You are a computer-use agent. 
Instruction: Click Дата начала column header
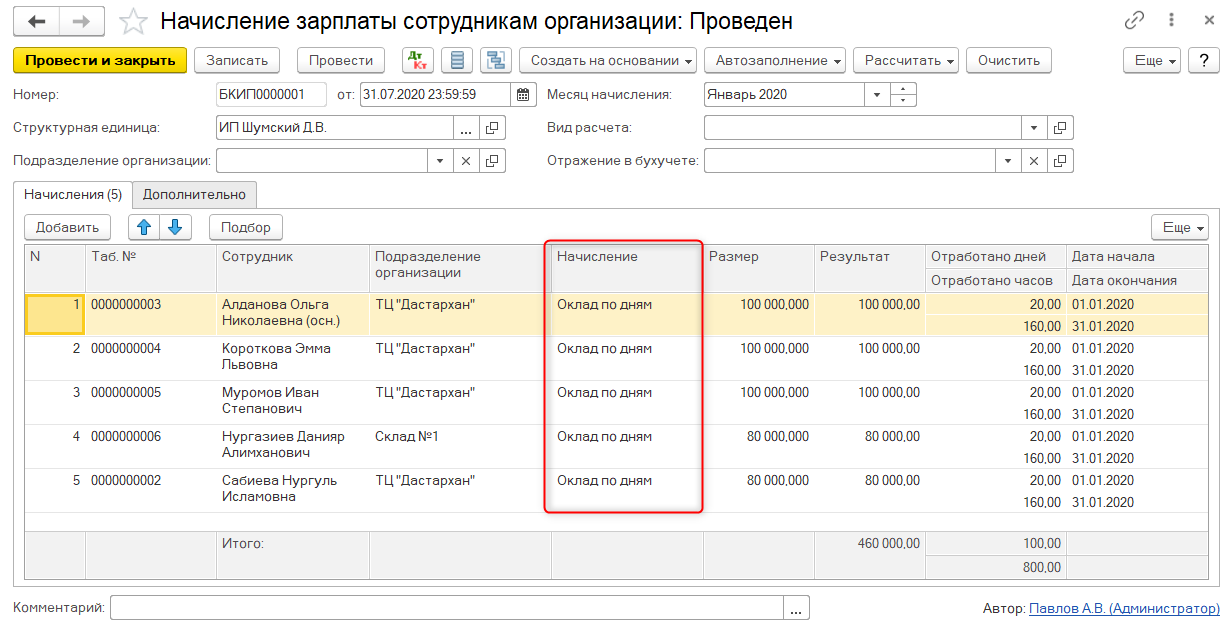[x=1139, y=256]
